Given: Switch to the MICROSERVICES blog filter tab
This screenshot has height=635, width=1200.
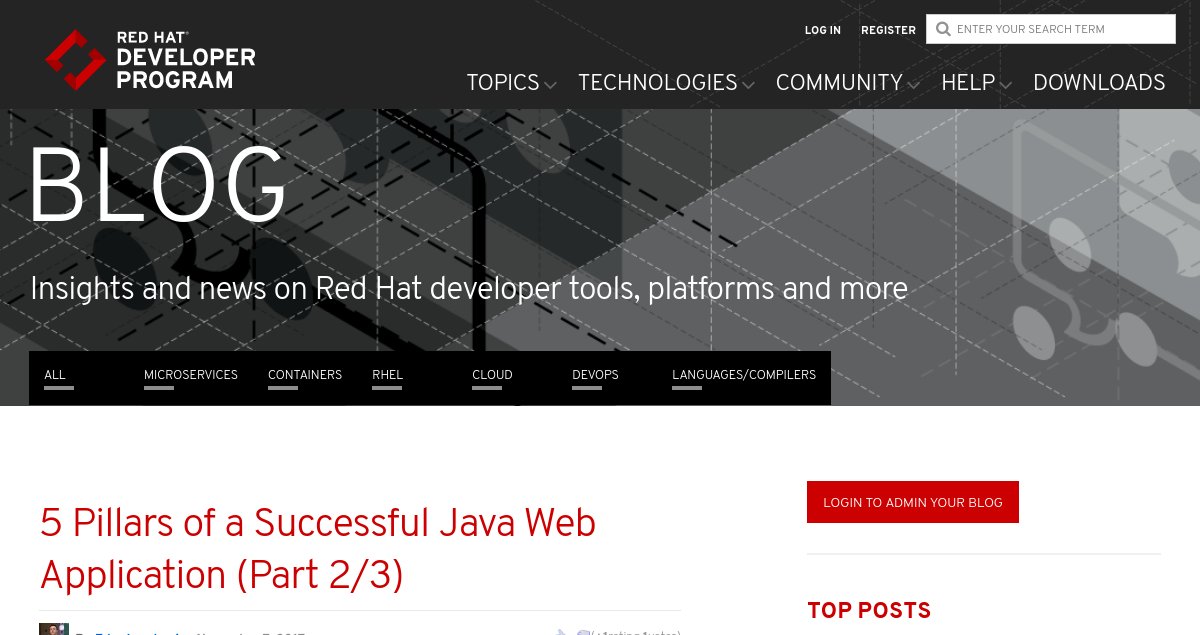Looking at the screenshot, I should click(191, 375).
